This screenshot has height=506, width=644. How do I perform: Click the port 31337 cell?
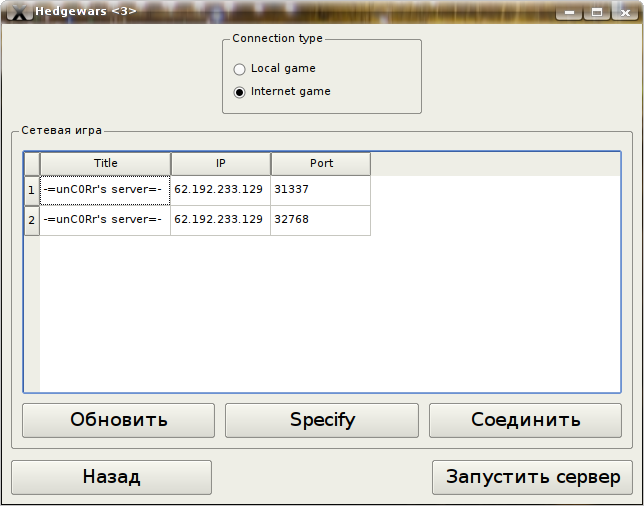coord(320,190)
